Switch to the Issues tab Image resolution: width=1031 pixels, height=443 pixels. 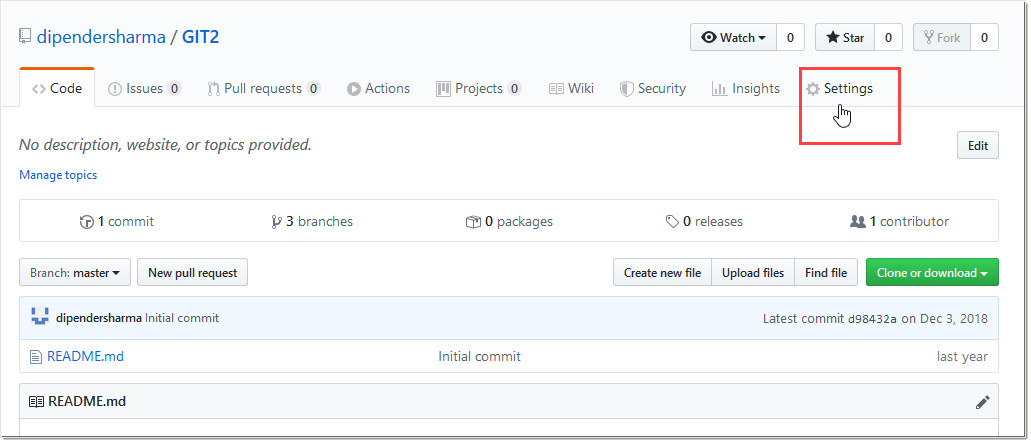tap(144, 89)
